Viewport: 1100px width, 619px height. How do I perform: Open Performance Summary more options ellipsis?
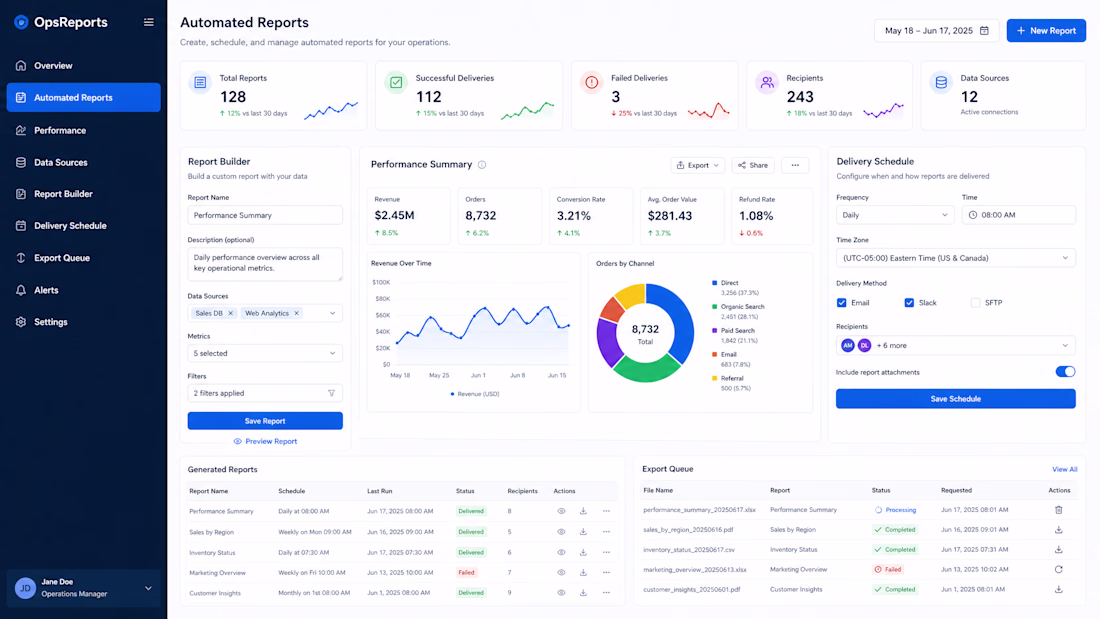(x=795, y=166)
